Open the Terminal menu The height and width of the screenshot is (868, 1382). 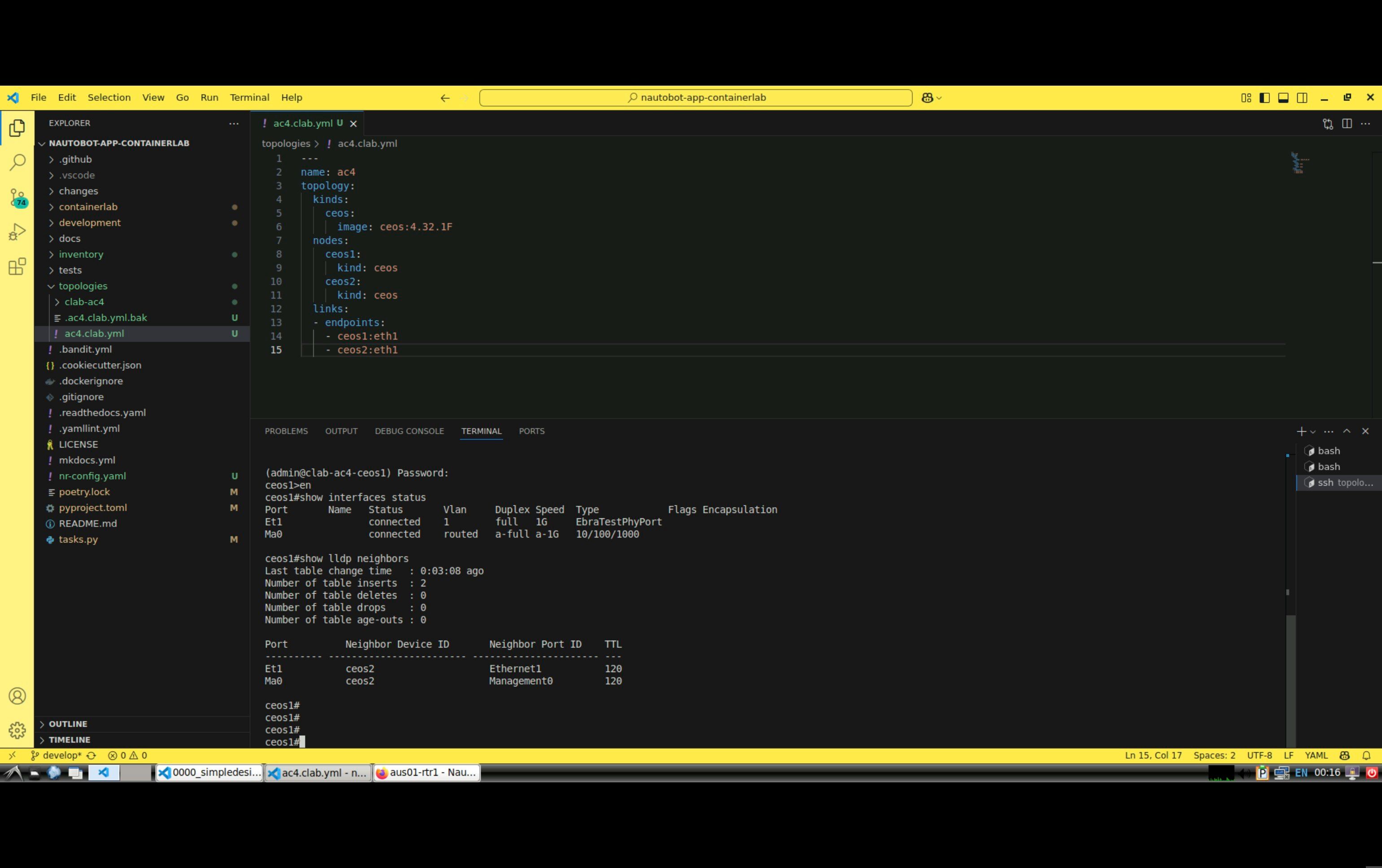[x=249, y=98]
